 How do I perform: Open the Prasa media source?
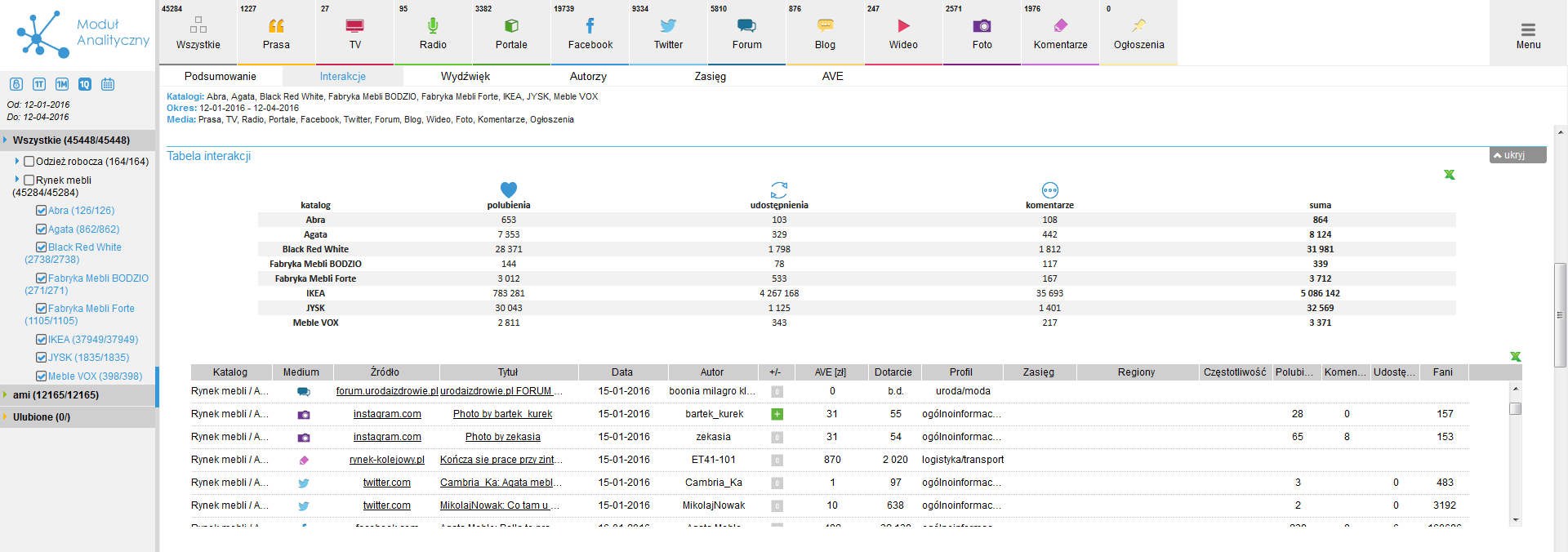pos(276,33)
